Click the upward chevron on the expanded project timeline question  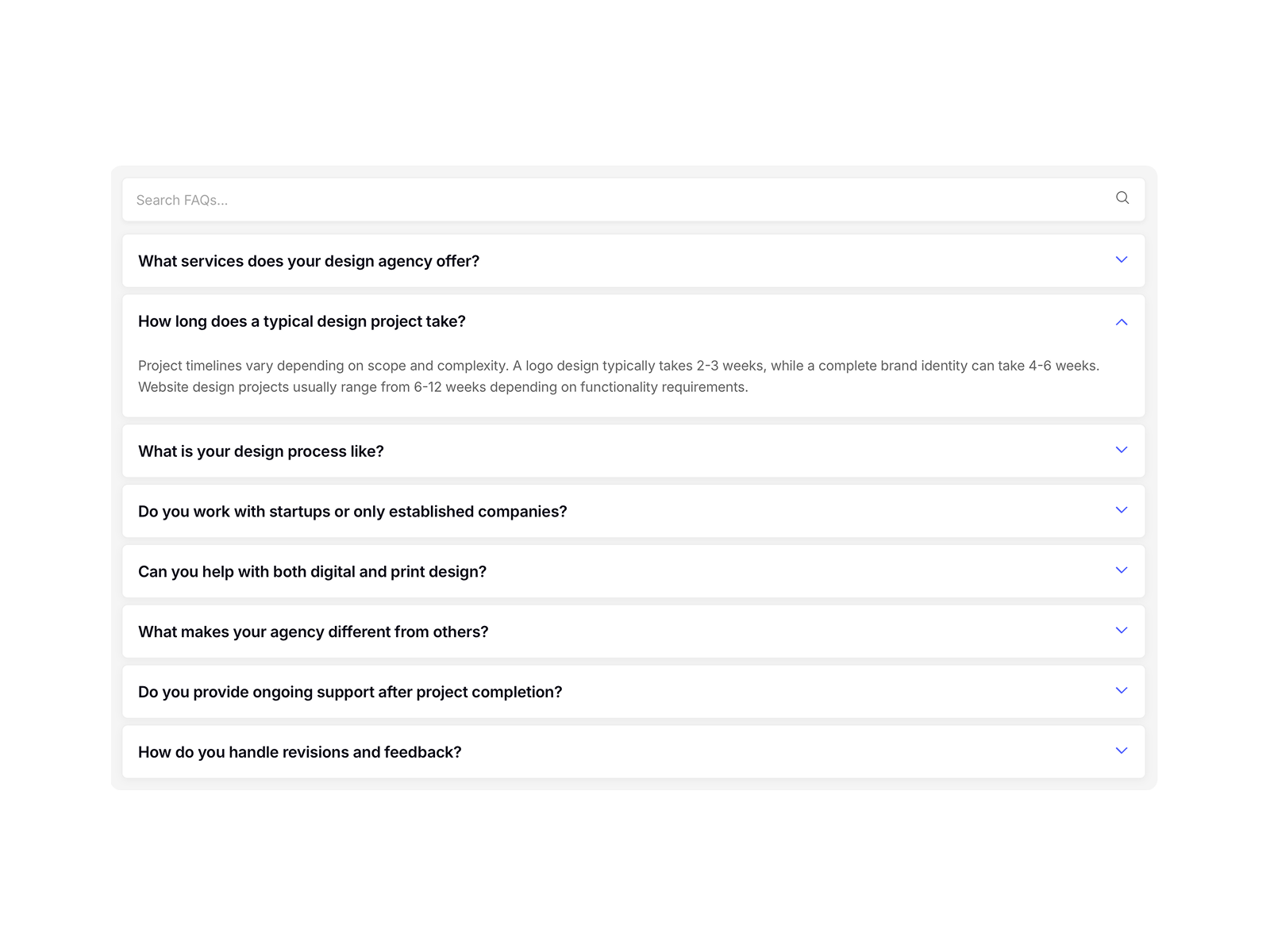pos(1122,321)
